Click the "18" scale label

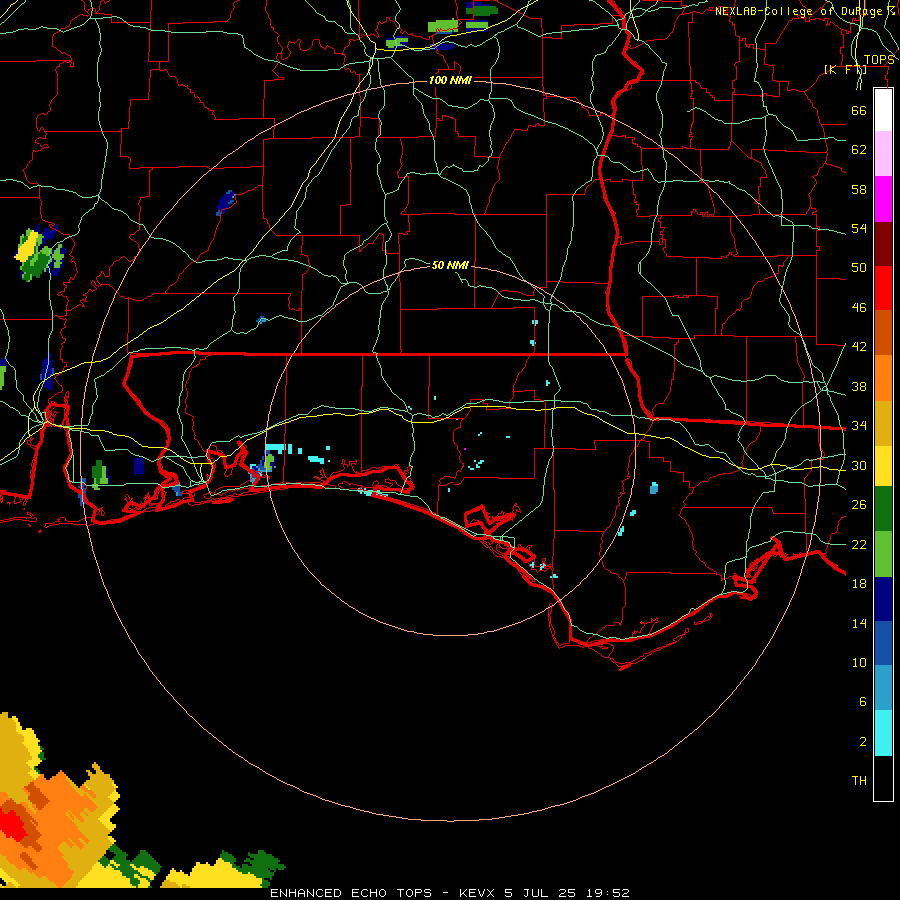[859, 584]
